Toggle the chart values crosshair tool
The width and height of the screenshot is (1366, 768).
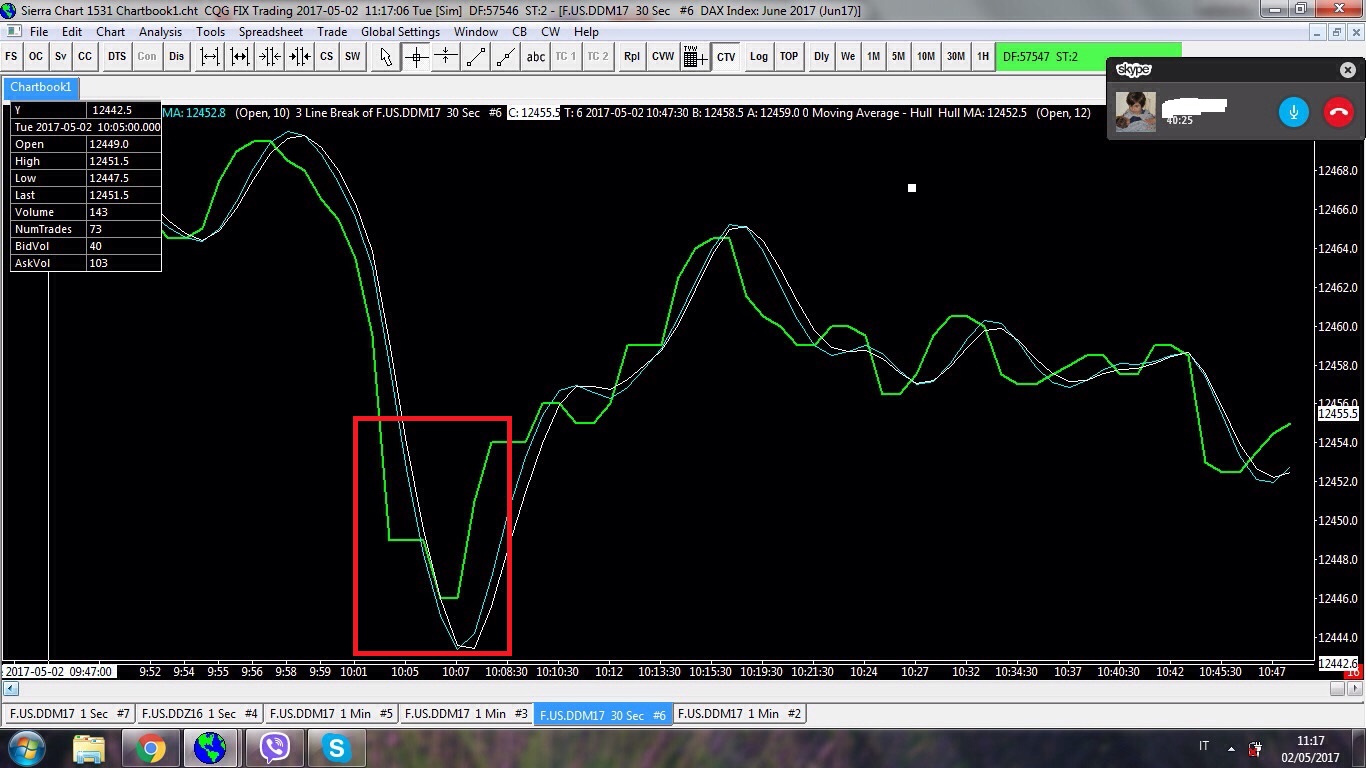tap(417, 56)
